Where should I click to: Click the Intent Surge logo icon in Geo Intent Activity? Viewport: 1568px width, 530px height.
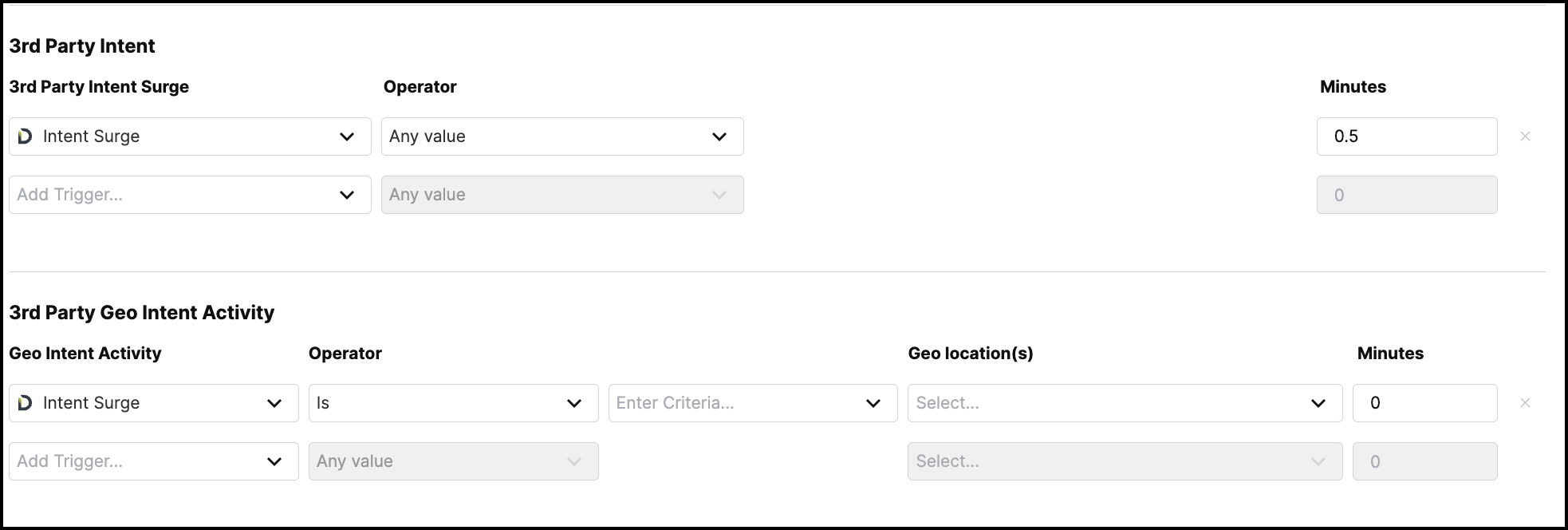coord(25,403)
